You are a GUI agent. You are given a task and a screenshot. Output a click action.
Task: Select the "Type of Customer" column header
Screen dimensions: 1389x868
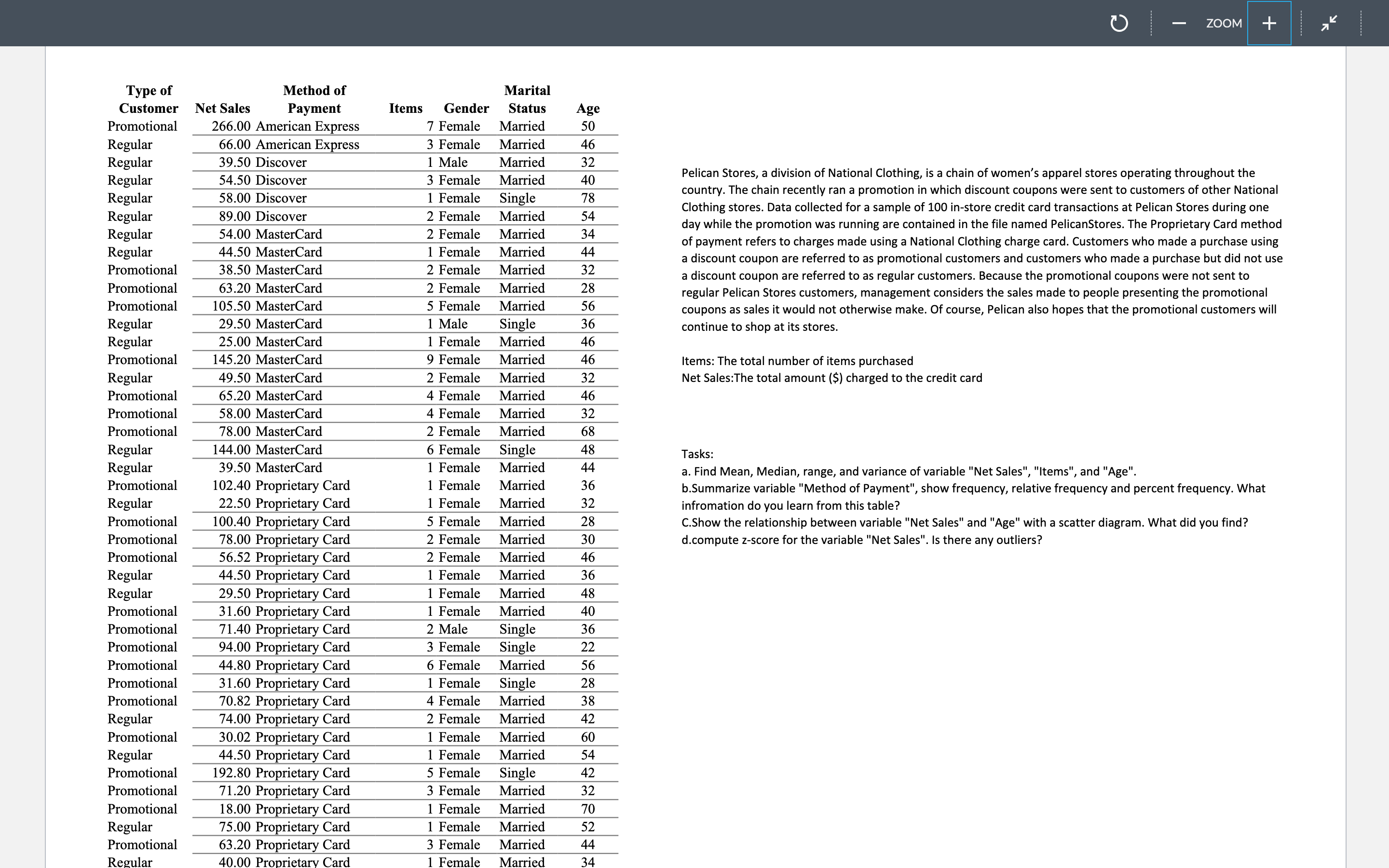(148, 99)
